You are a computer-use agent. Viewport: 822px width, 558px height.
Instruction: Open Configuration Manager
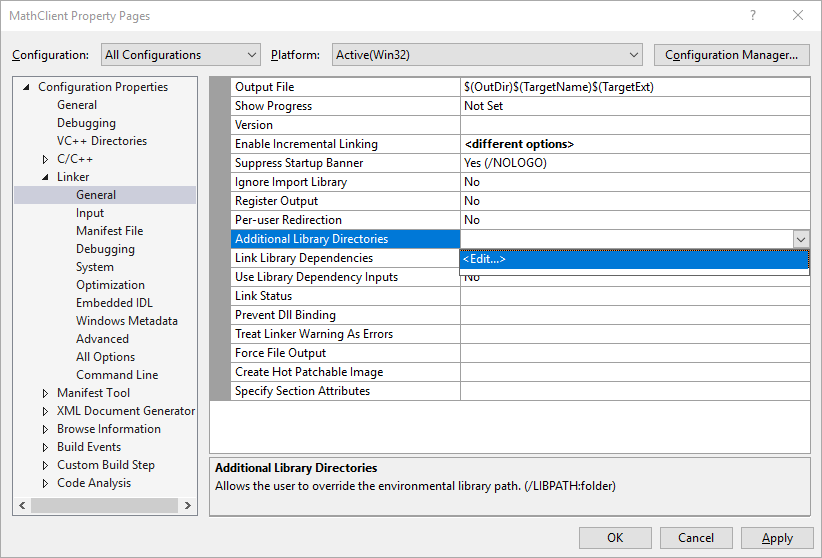[x=731, y=55]
